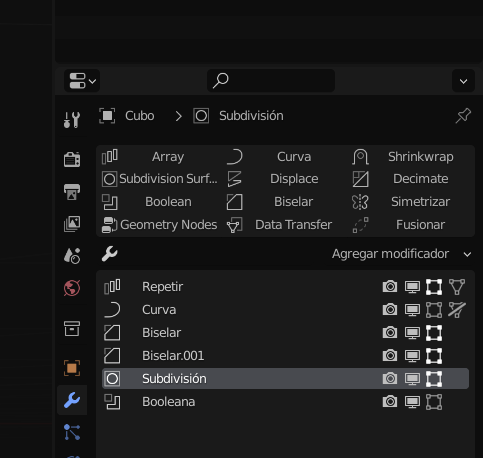Viewport: 483px width, 458px height.
Task: Add an Array modifier
Action: click(x=159, y=157)
